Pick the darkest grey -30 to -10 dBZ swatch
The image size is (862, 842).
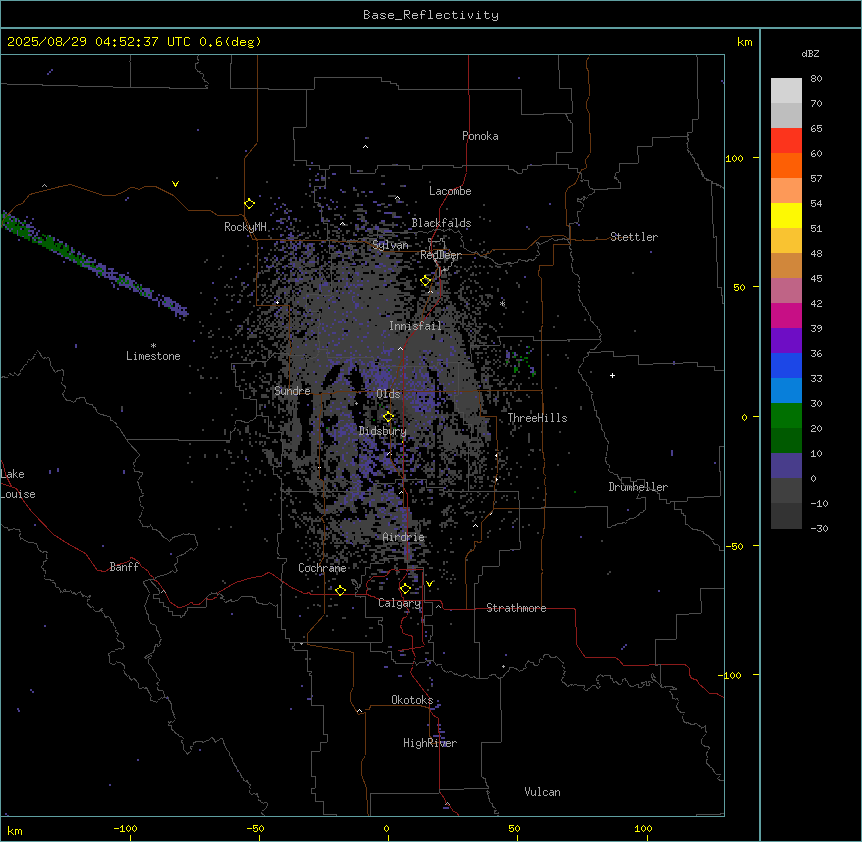[786, 516]
